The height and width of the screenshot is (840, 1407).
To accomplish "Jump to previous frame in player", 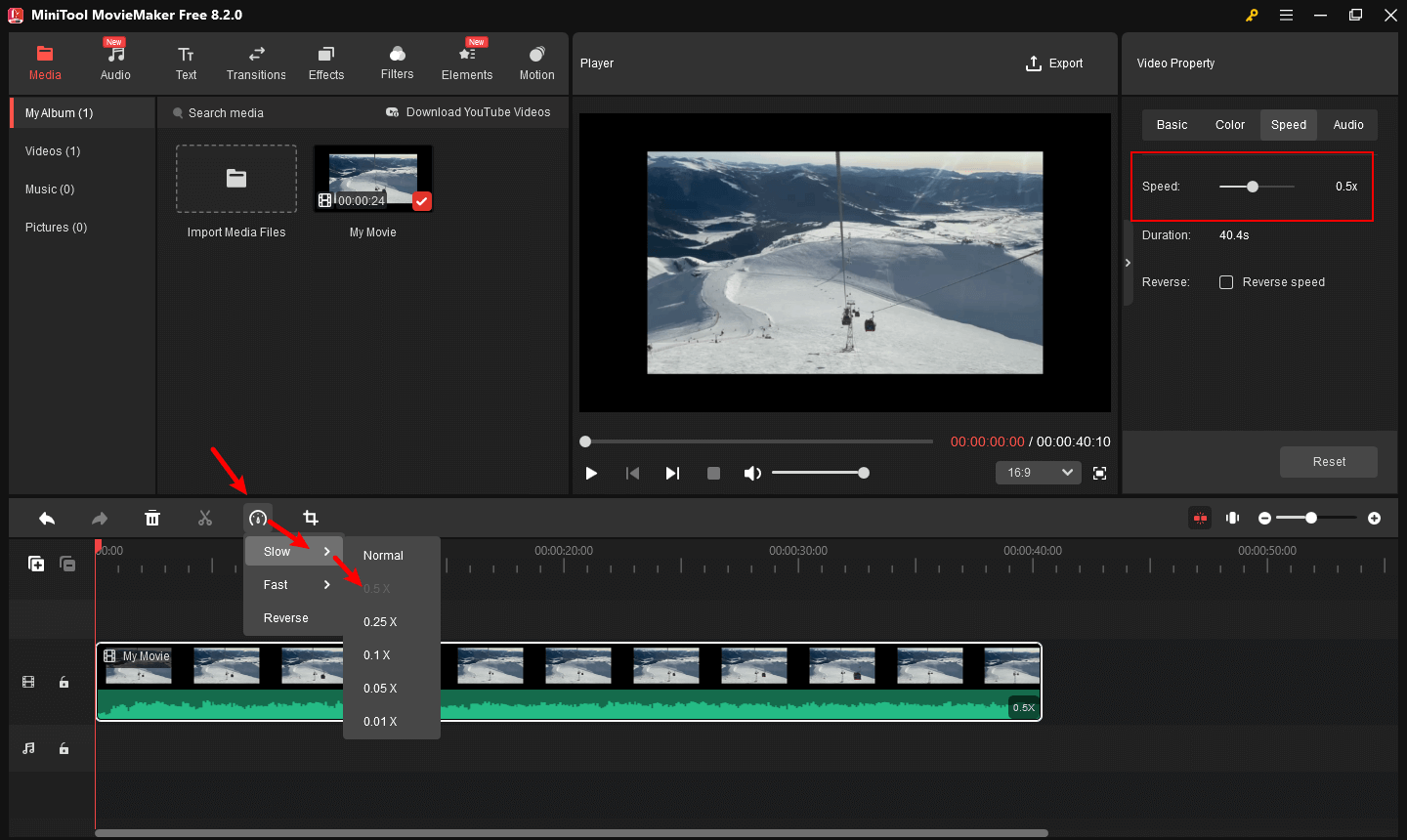I will [632, 473].
